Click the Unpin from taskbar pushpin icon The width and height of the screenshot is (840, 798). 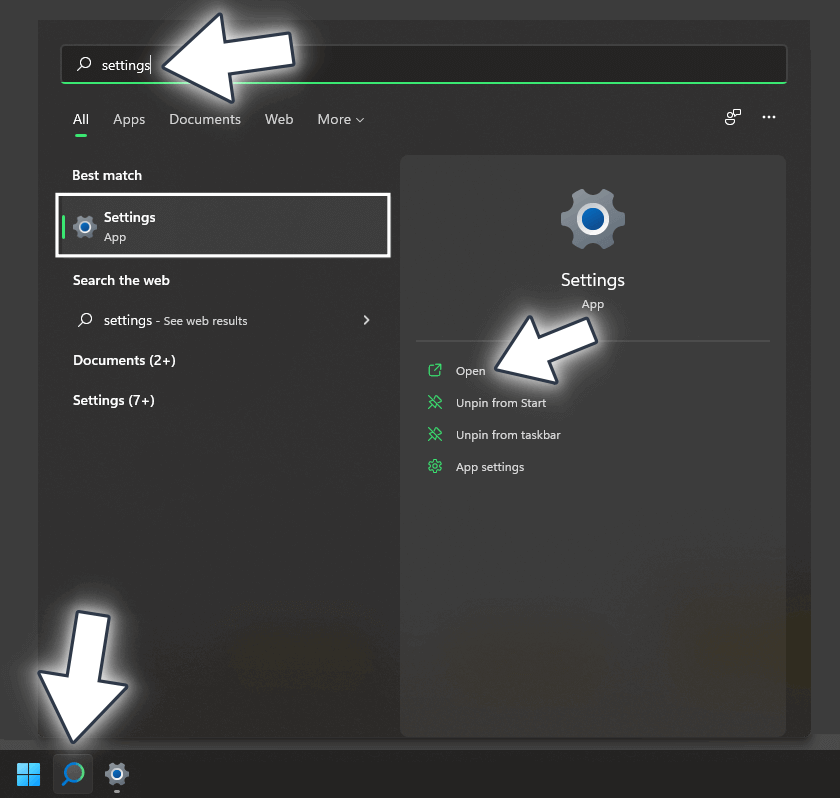(434, 434)
